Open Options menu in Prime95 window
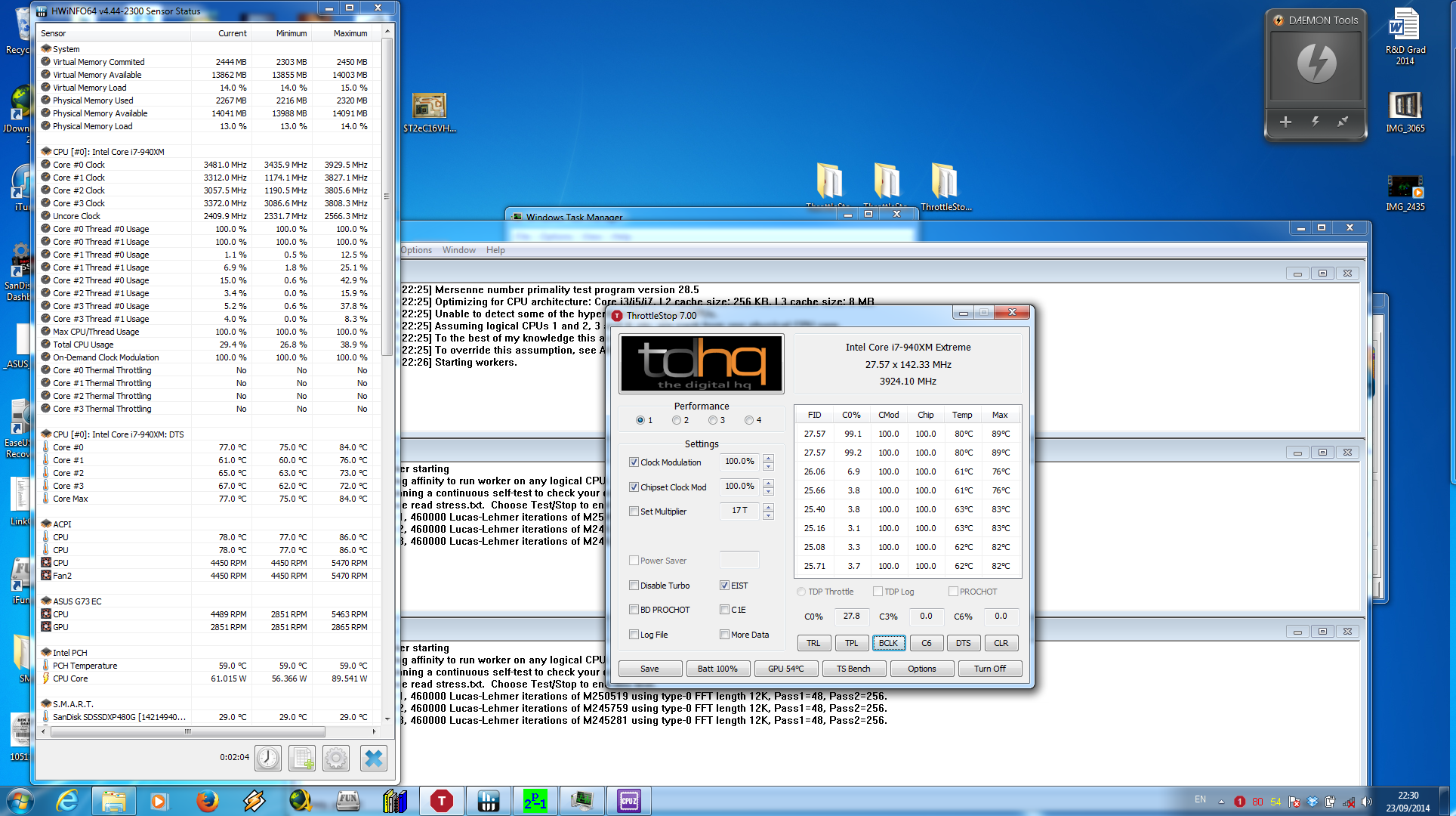 (x=416, y=250)
